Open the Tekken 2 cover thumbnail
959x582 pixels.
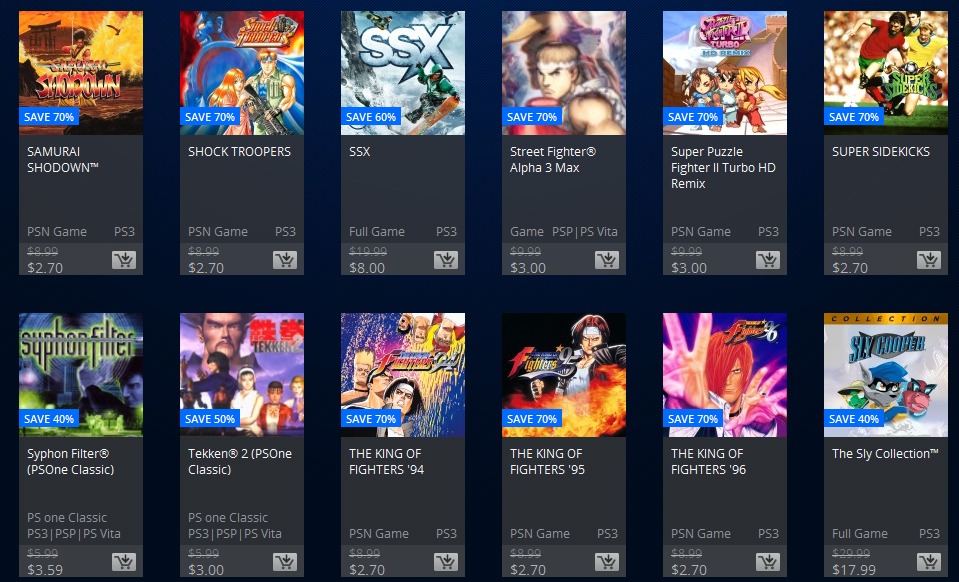coord(242,375)
